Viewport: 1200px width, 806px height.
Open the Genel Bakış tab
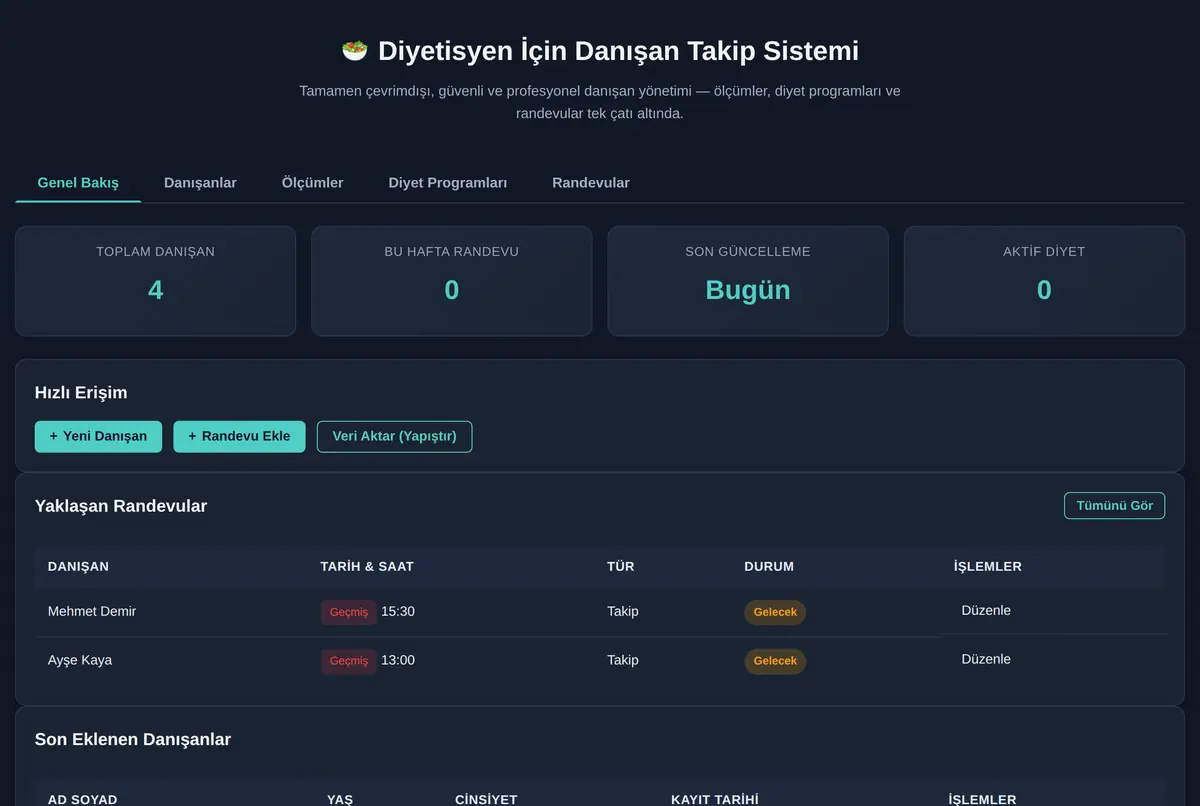(x=78, y=183)
